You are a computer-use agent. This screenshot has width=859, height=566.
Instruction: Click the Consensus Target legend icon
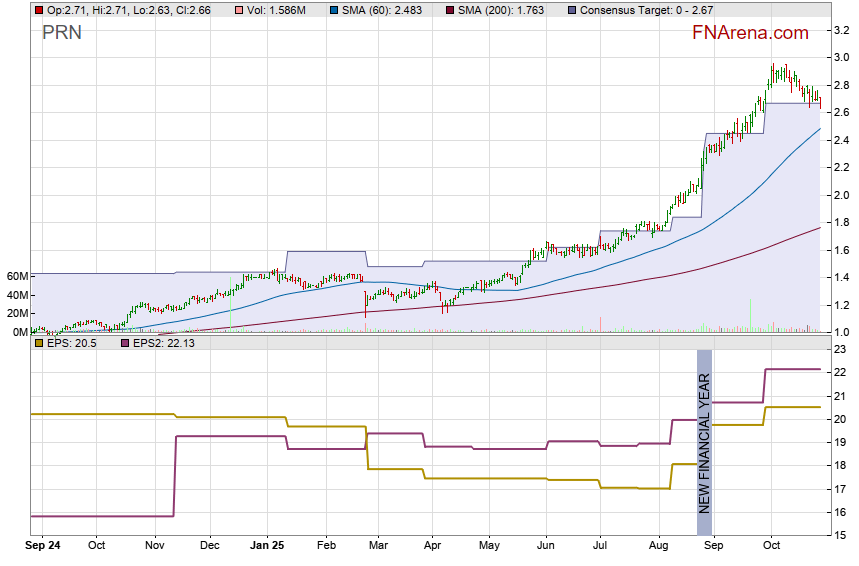[x=571, y=9]
